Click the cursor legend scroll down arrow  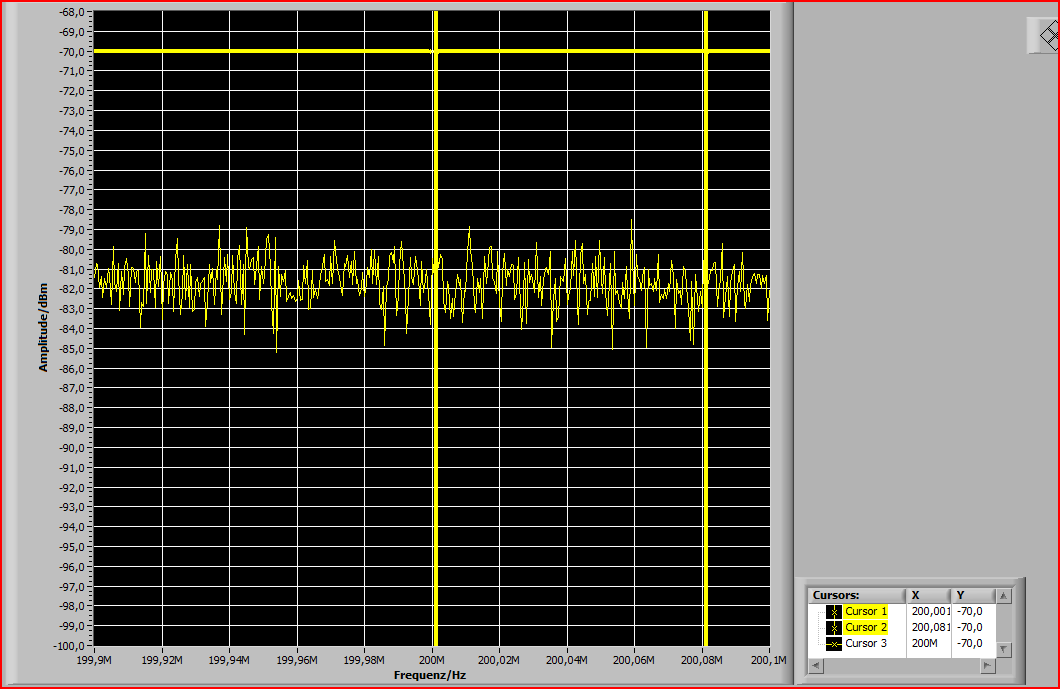pyautogui.click(x=1004, y=650)
